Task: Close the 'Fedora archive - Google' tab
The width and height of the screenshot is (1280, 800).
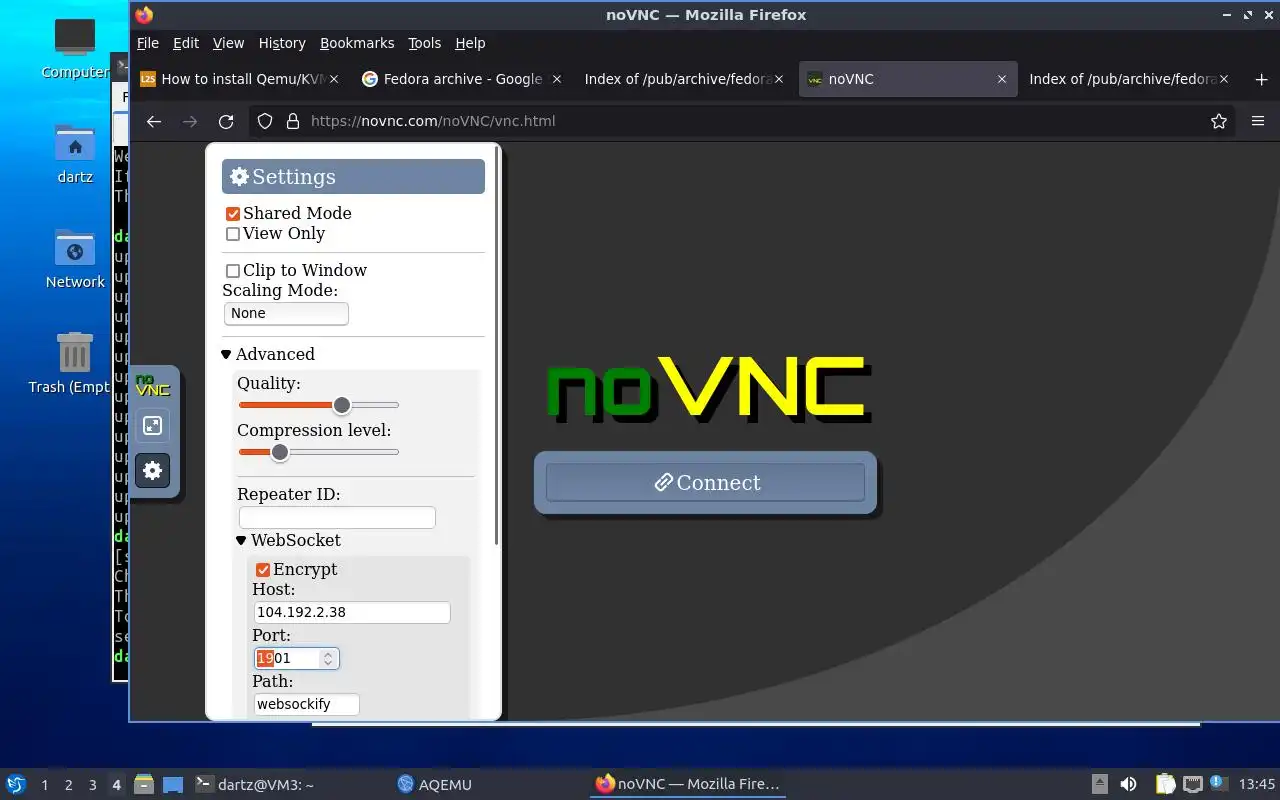Action: point(557,79)
